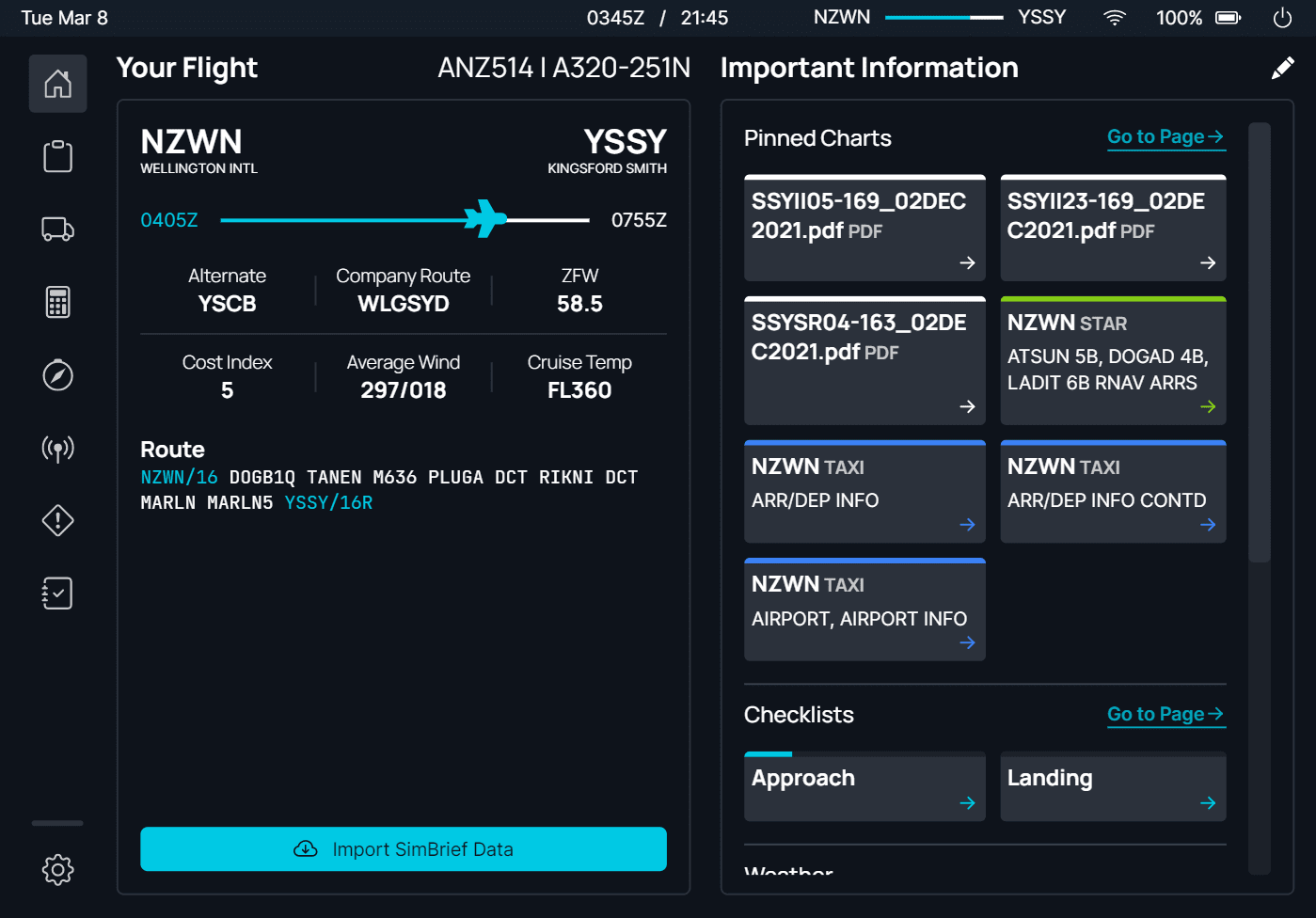Click arrow on SSYII05-169_02DEC2021.pdf card
1316x918 pixels.
[967, 263]
